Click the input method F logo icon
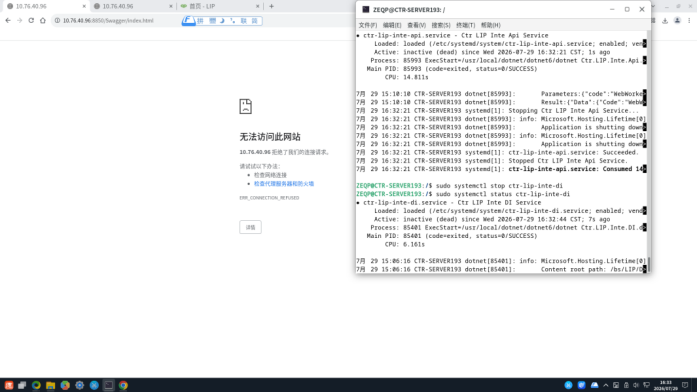This screenshot has height=392, width=697. click(188, 20)
